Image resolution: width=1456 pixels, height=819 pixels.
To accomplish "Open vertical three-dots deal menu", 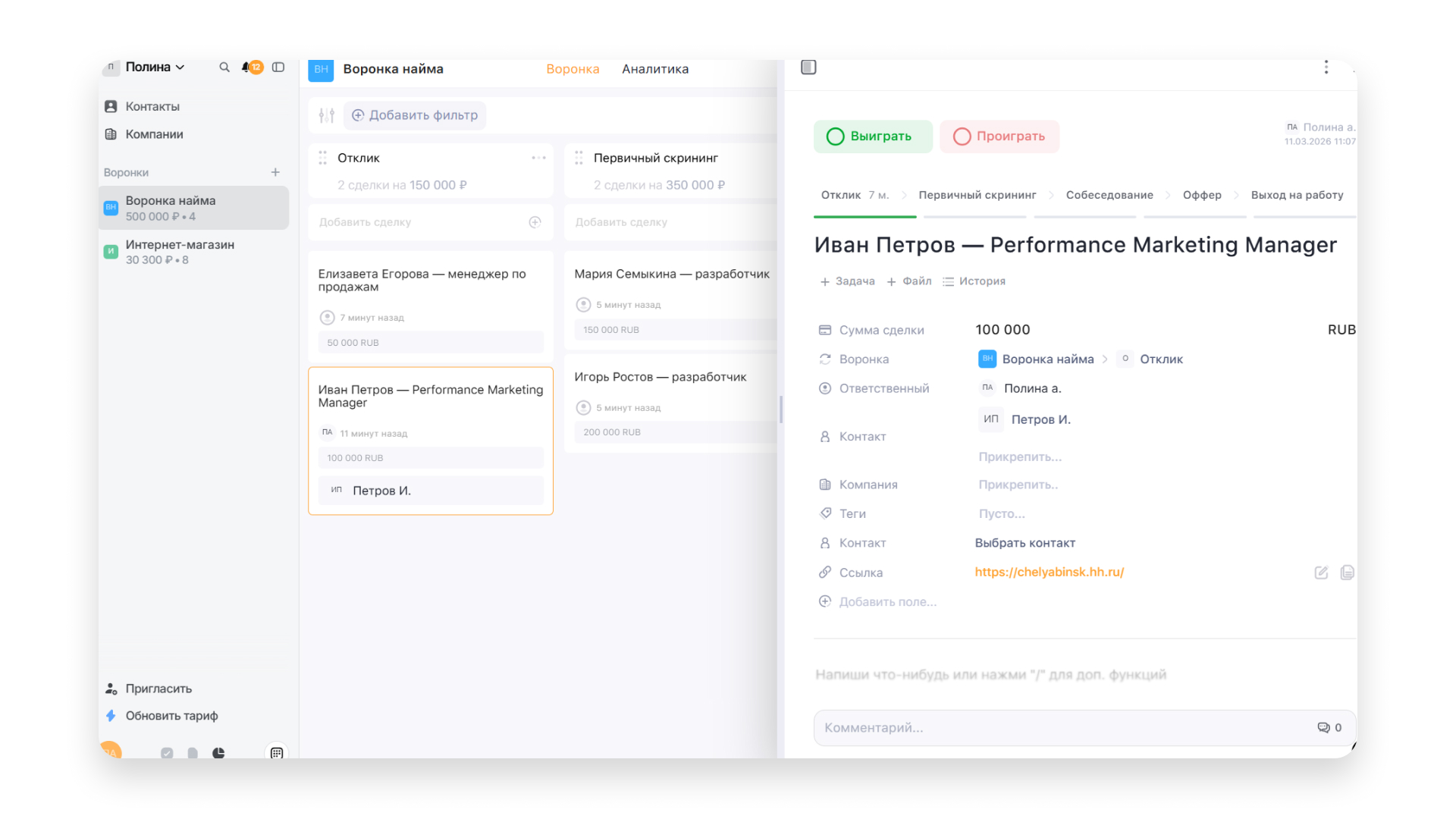I will point(1326,67).
